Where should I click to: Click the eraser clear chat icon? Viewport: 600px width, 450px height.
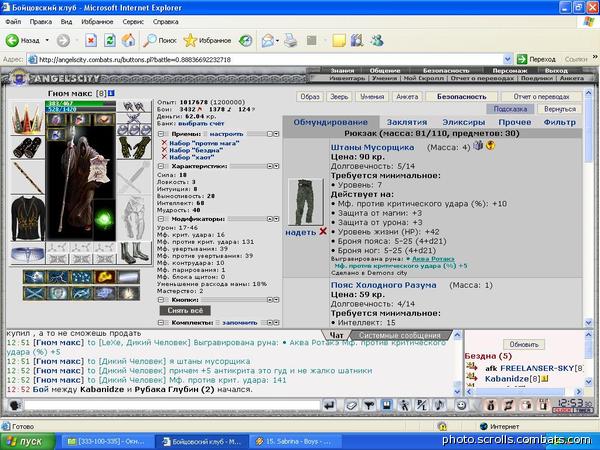tap(351, 405)
